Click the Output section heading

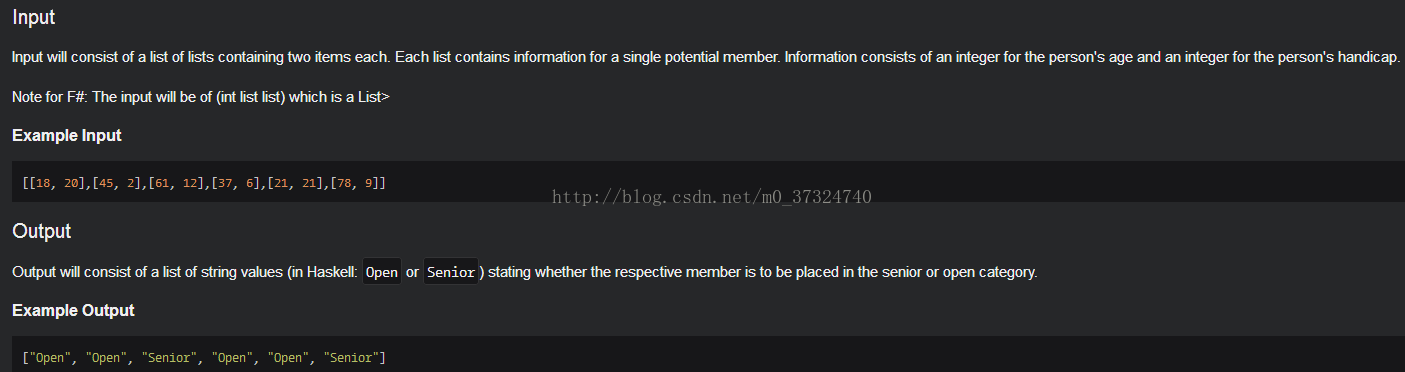point(41,231)
